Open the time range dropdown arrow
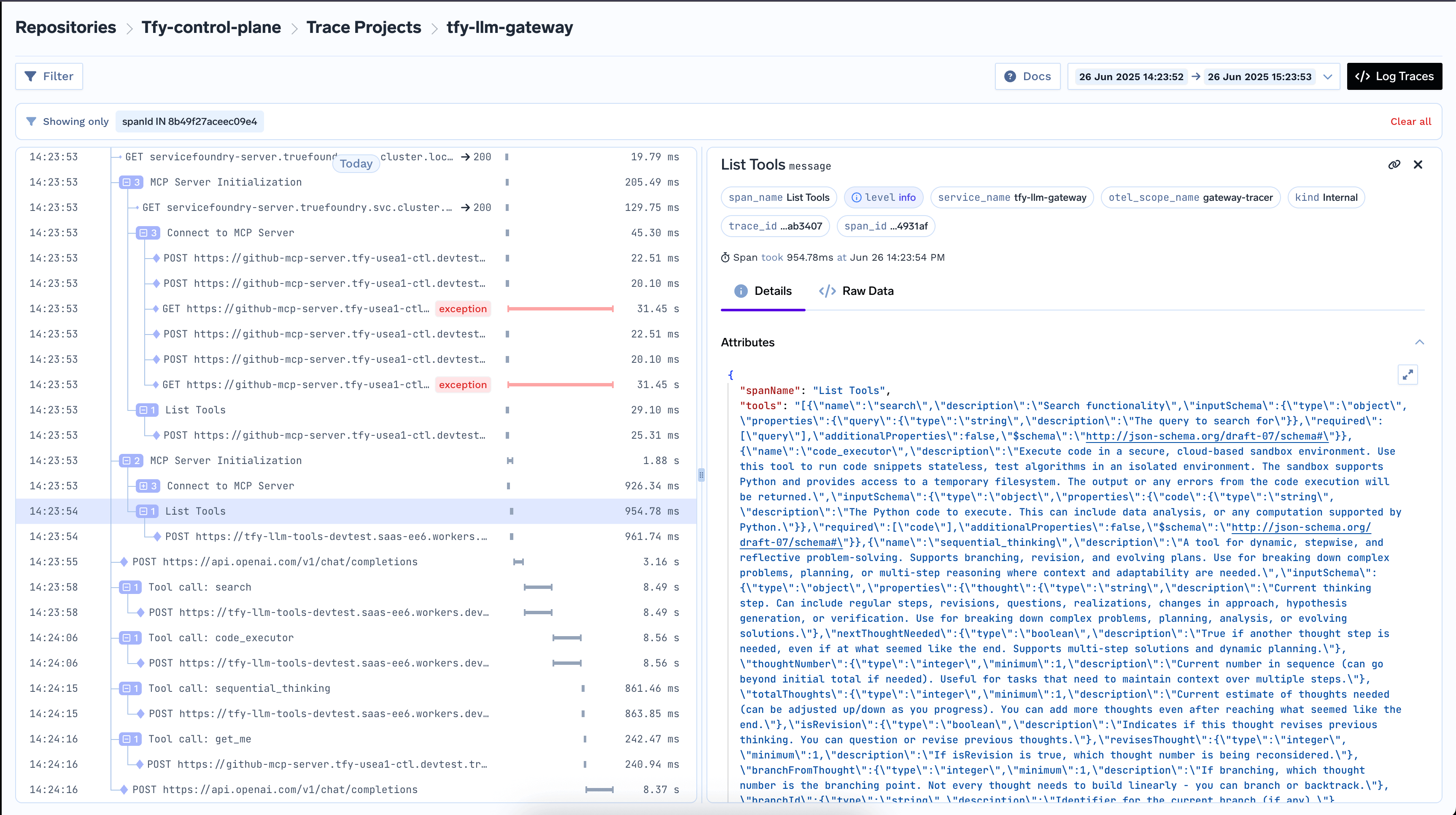This screenshot has height=815, width=1456. (1328, 76)
